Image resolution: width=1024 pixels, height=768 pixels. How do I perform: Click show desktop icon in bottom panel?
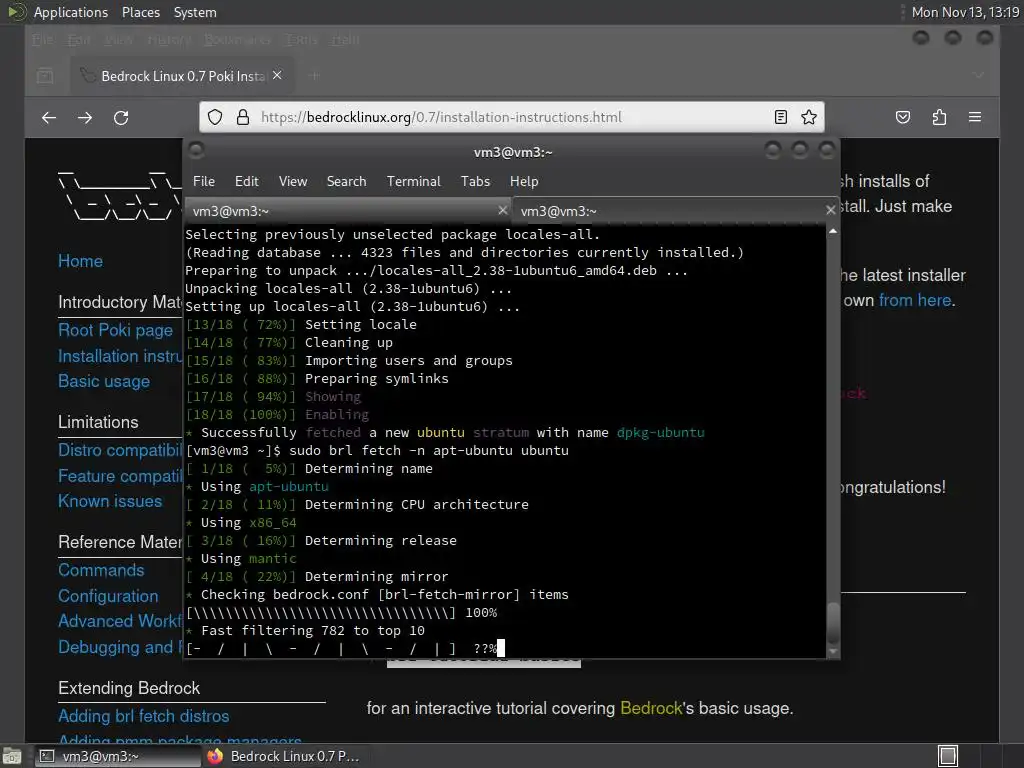12,756
